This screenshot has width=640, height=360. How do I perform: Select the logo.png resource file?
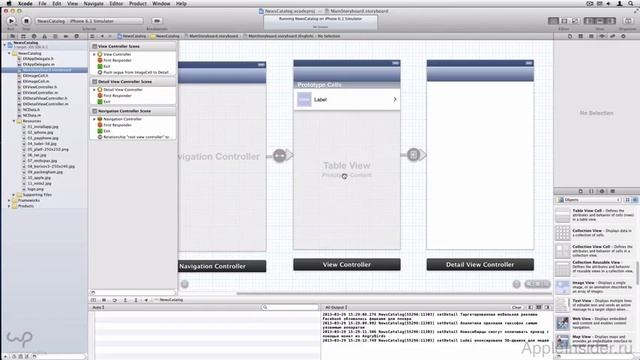tap(36, 189)
